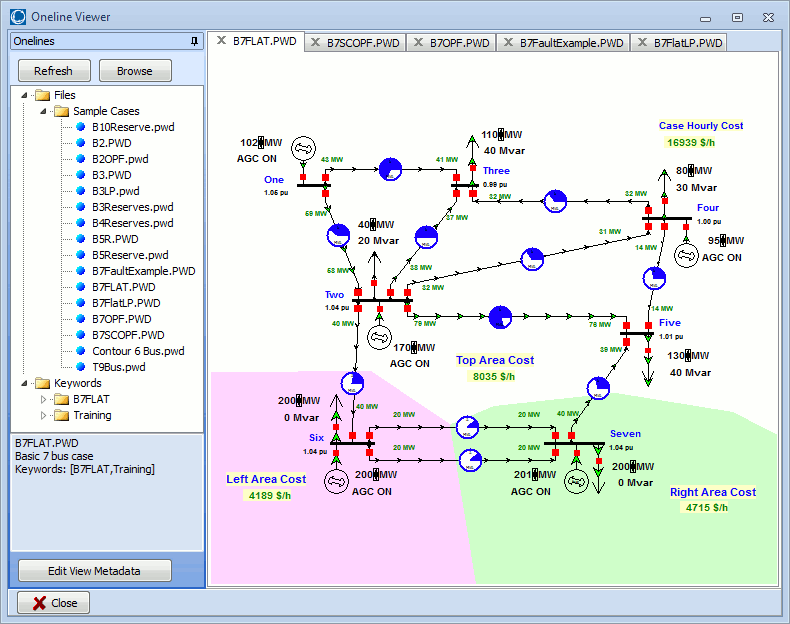Click the pie chart on line One–Three

(x=389, y=170)
